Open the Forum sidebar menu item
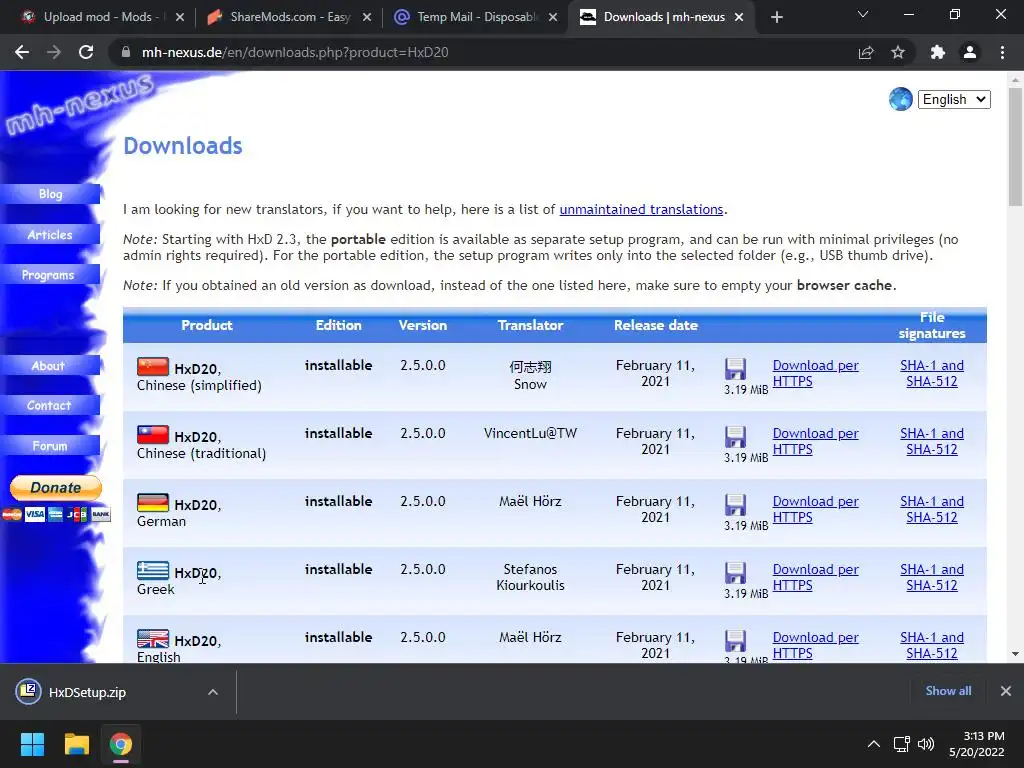Viewport: 1024px width, 768px height. tap(50, 446)
